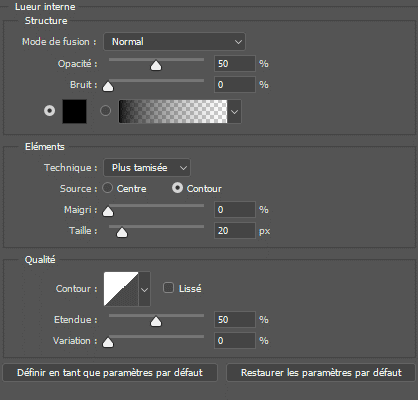Expand the gradient picker arrow
The width and height of the screenshot is (418, 400).
click(234, 112)
